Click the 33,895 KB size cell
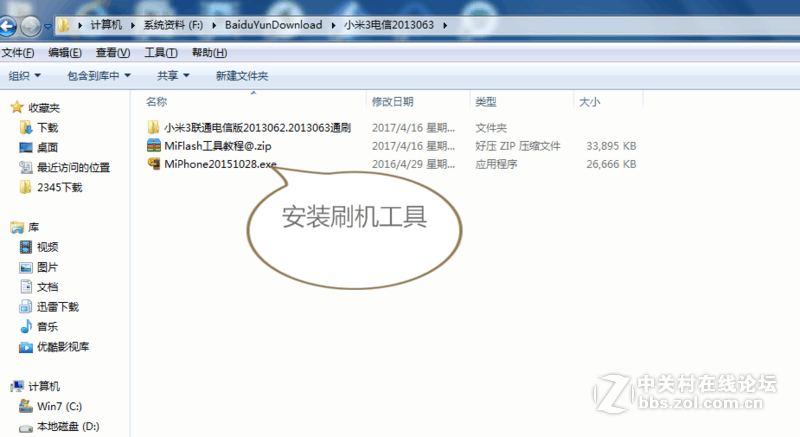 611,146
